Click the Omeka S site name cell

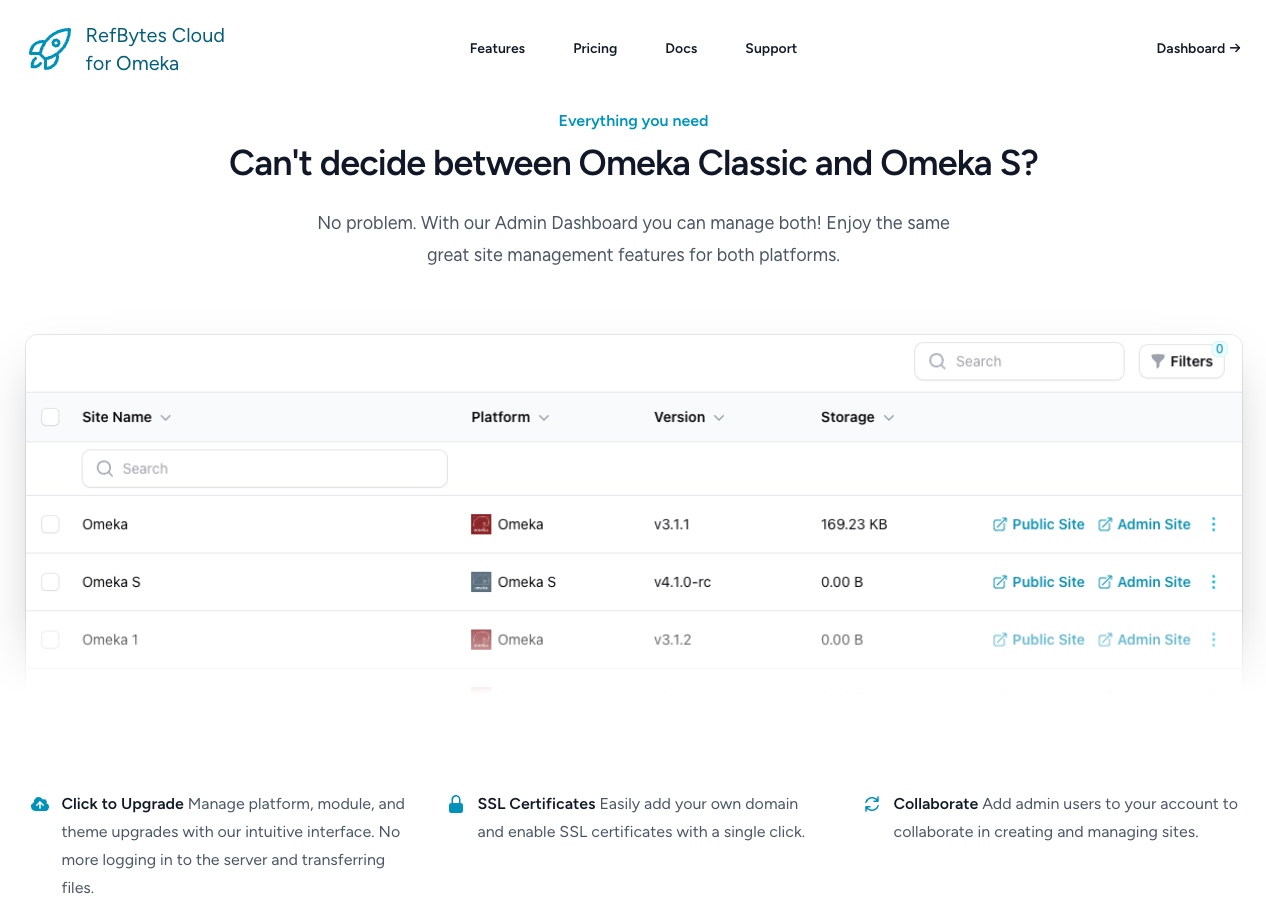111,582
